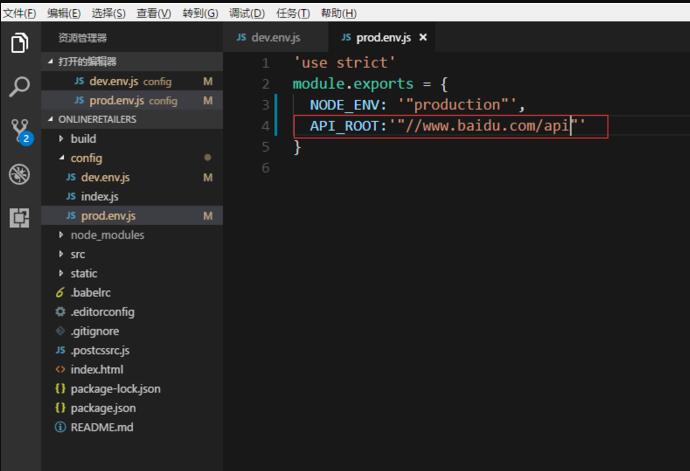
Task: Click the //www.baidu.com/api string value
Action: point(487,126)
